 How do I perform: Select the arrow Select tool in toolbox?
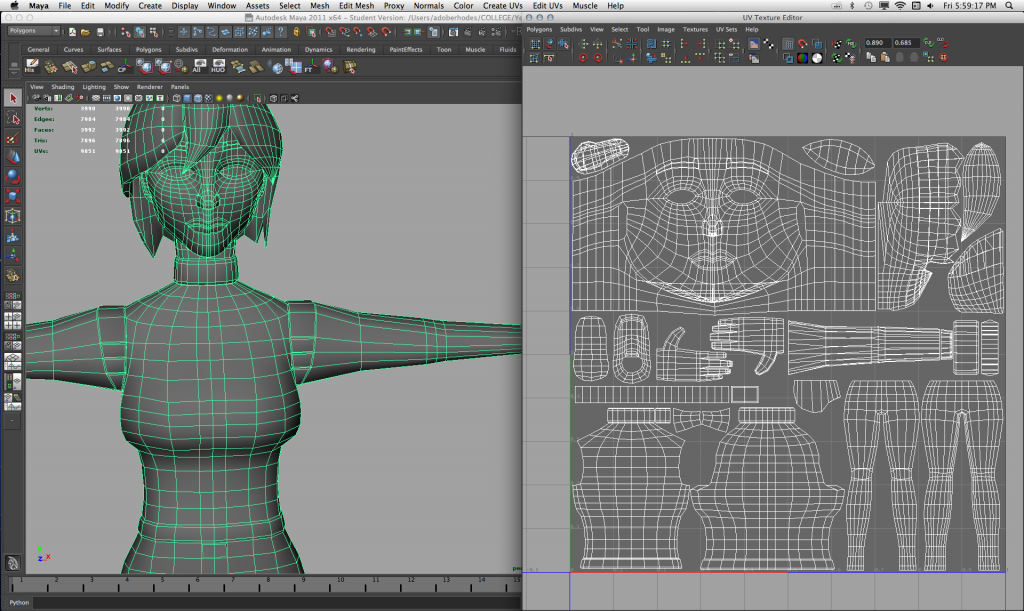12,98
